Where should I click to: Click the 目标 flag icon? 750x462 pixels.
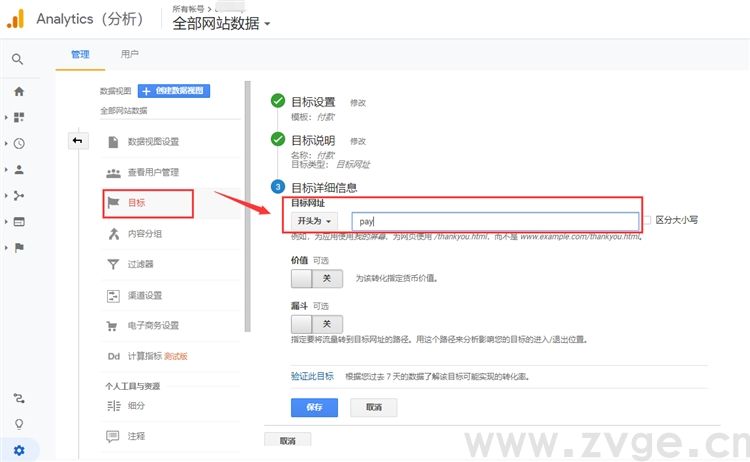pos(113,203)
